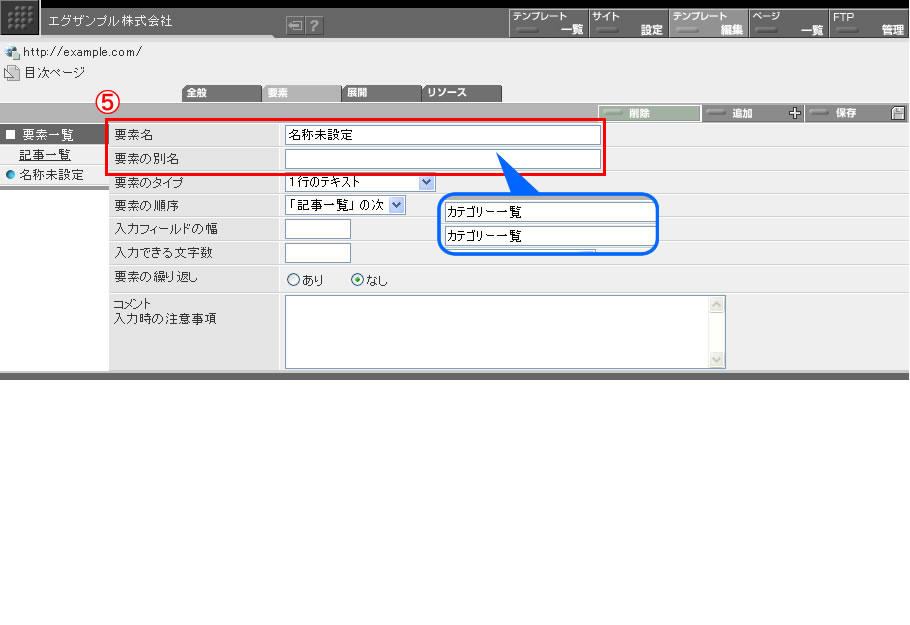
Task: Click the 記事一覧 link in sidebar
Action: coord(45,155)
